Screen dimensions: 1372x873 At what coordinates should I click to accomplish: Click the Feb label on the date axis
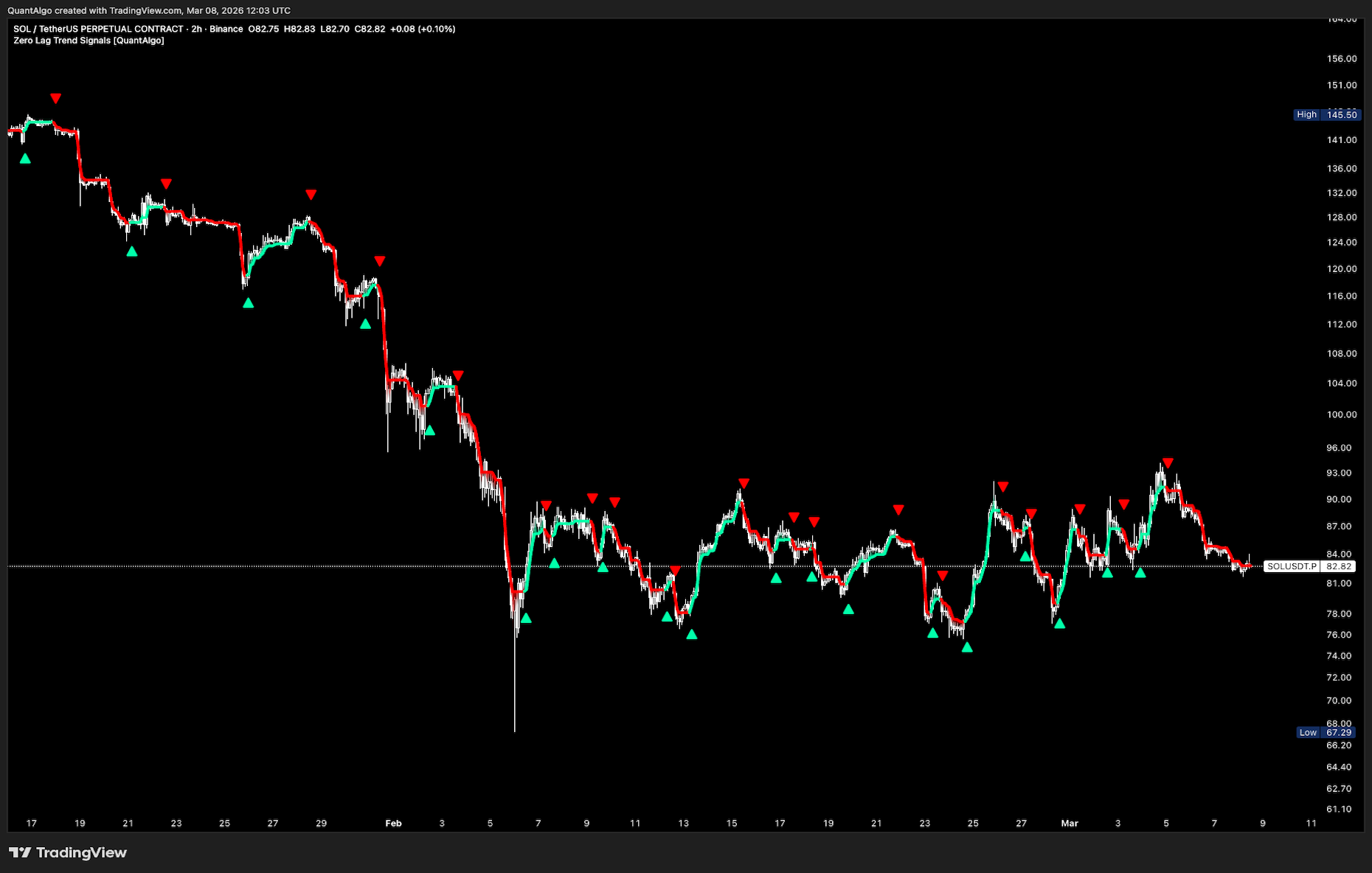pyautogui.click(x=393, y=823)
